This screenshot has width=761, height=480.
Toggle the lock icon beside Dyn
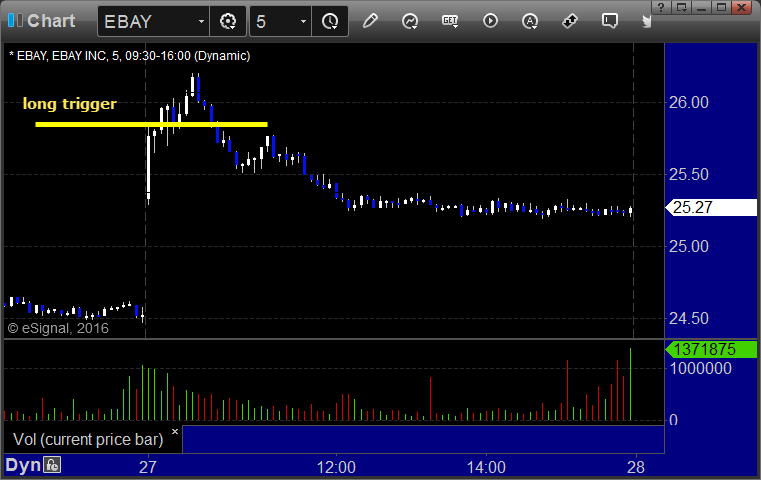[52, 465]
